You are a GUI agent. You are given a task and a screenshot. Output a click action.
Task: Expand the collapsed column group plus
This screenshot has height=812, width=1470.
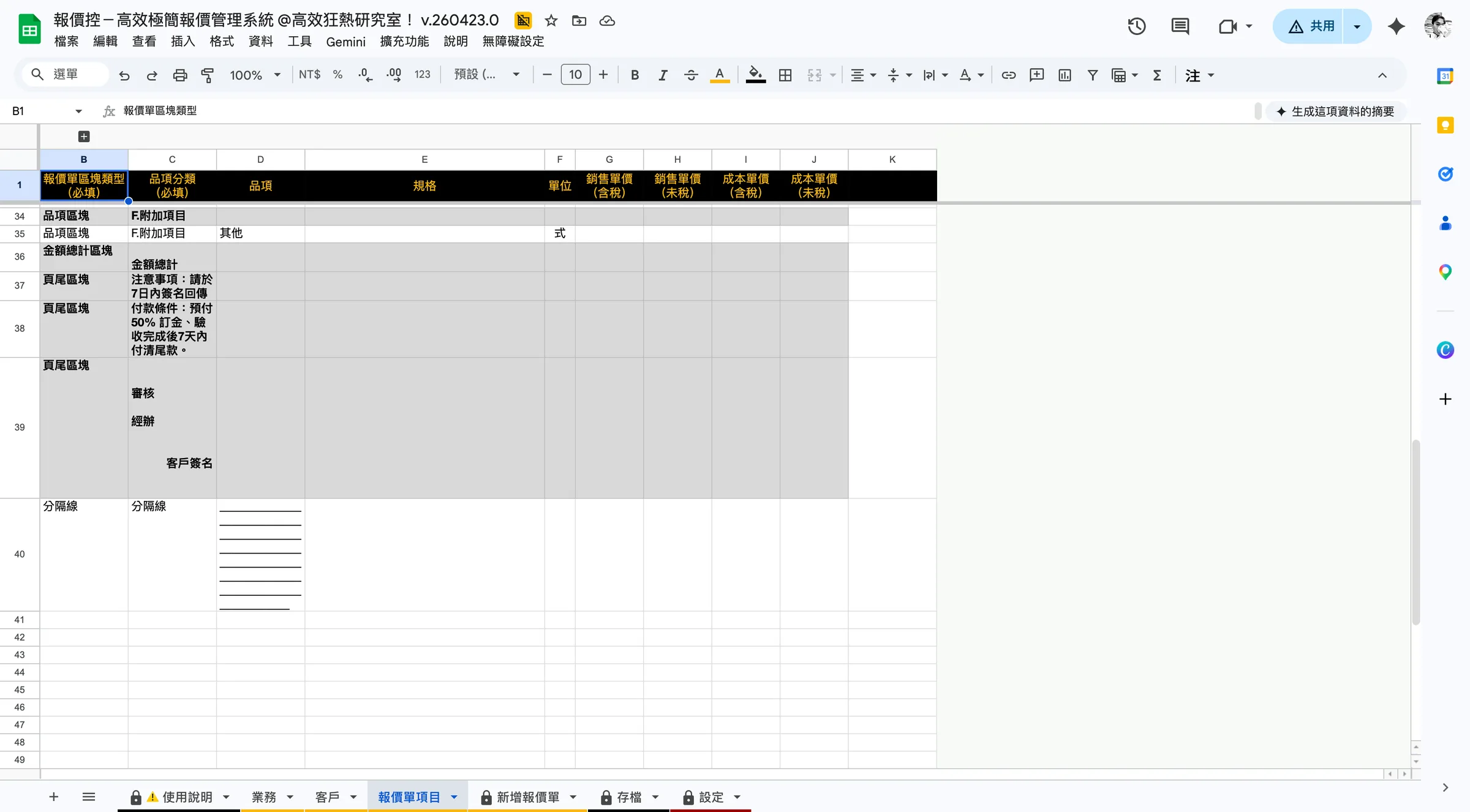(84, 137)
